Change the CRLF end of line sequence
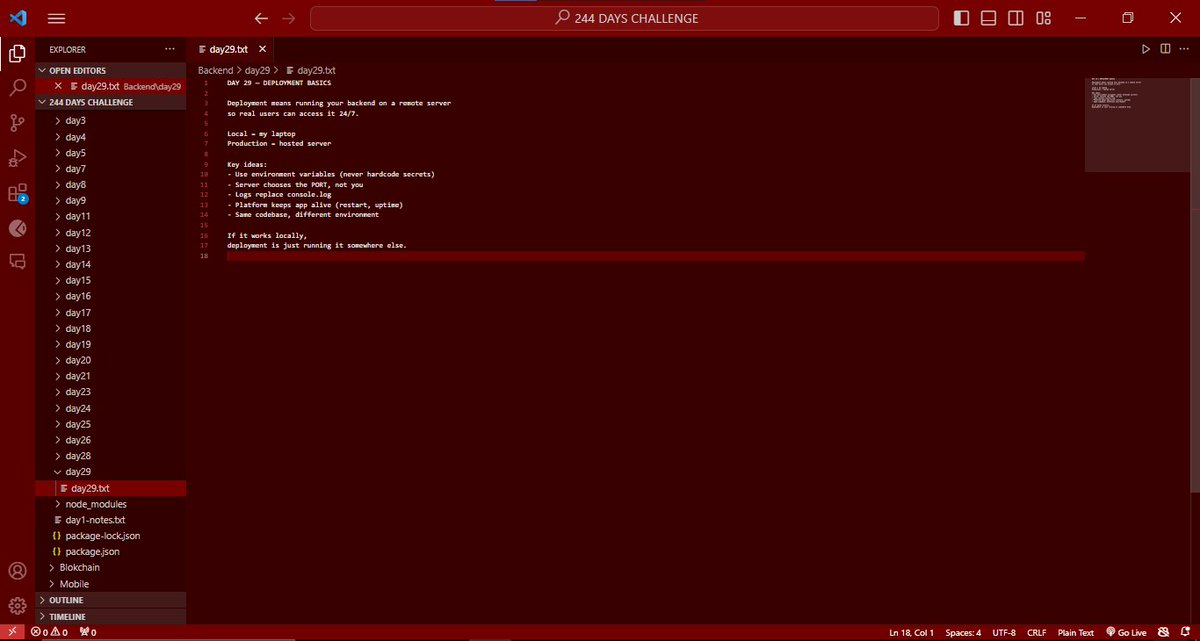Viewport: 1200px width, 641px height. point(1036,632)
